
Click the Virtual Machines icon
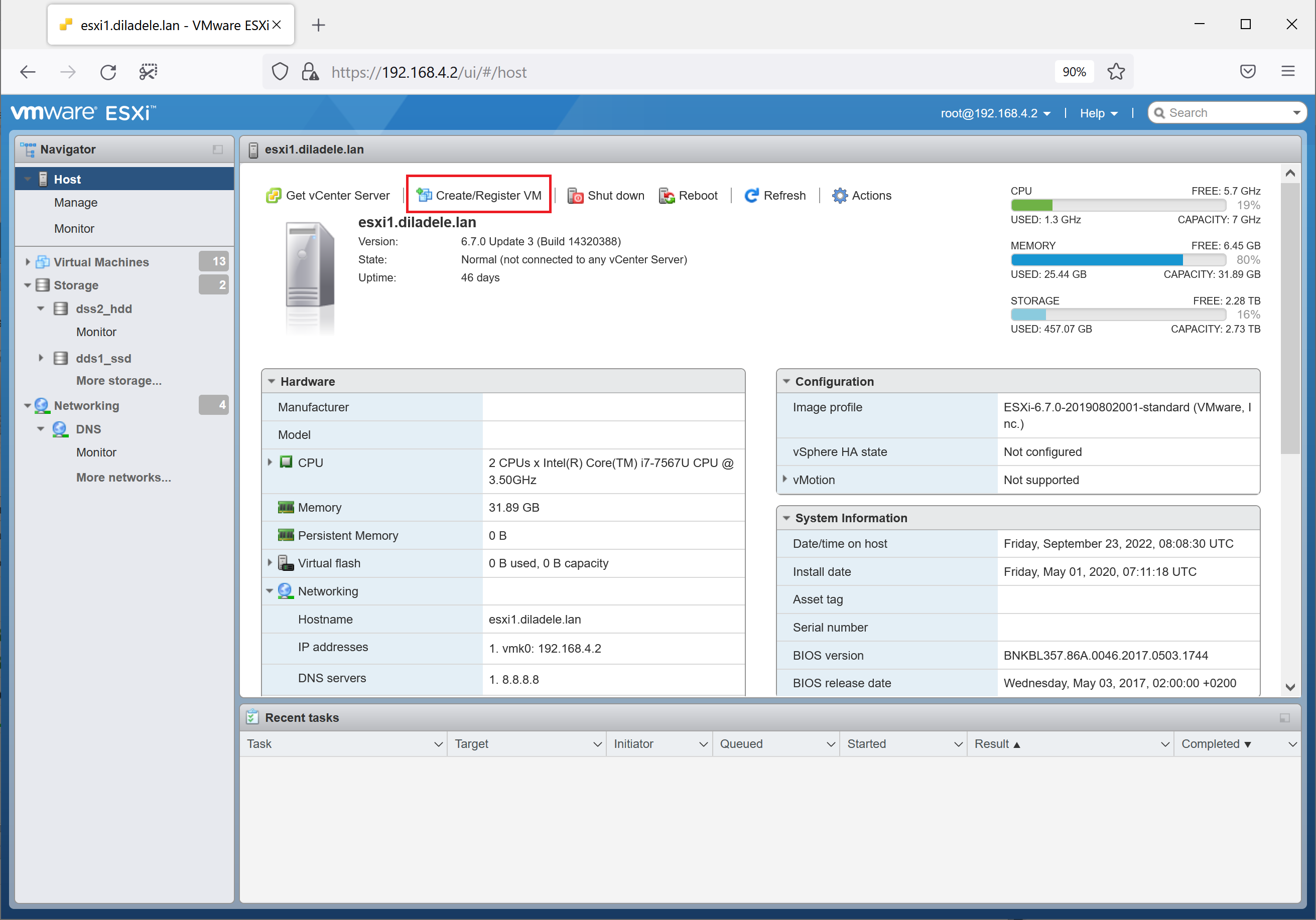click(43, 262)
